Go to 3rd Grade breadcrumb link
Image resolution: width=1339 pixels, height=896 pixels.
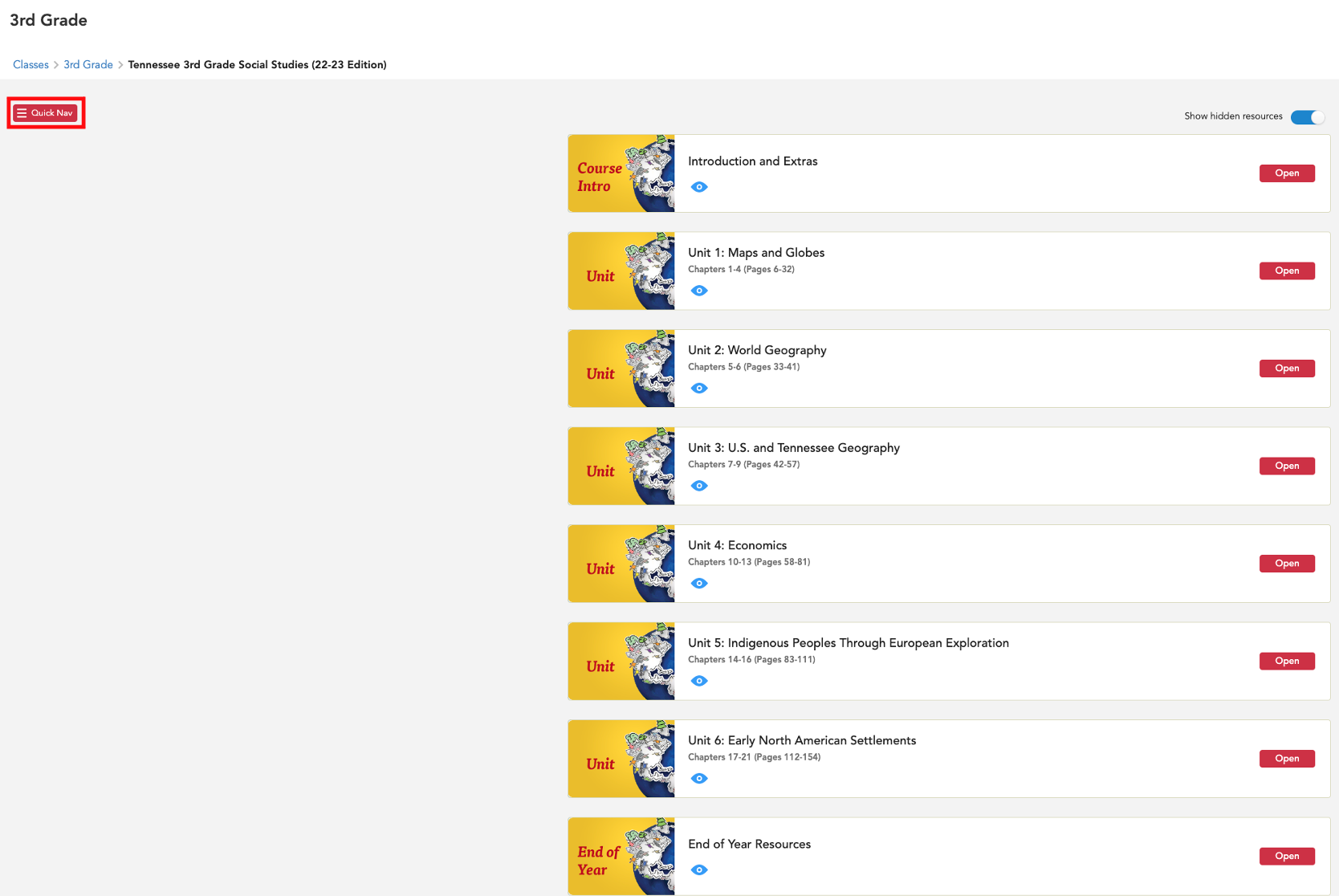point(88,64)
